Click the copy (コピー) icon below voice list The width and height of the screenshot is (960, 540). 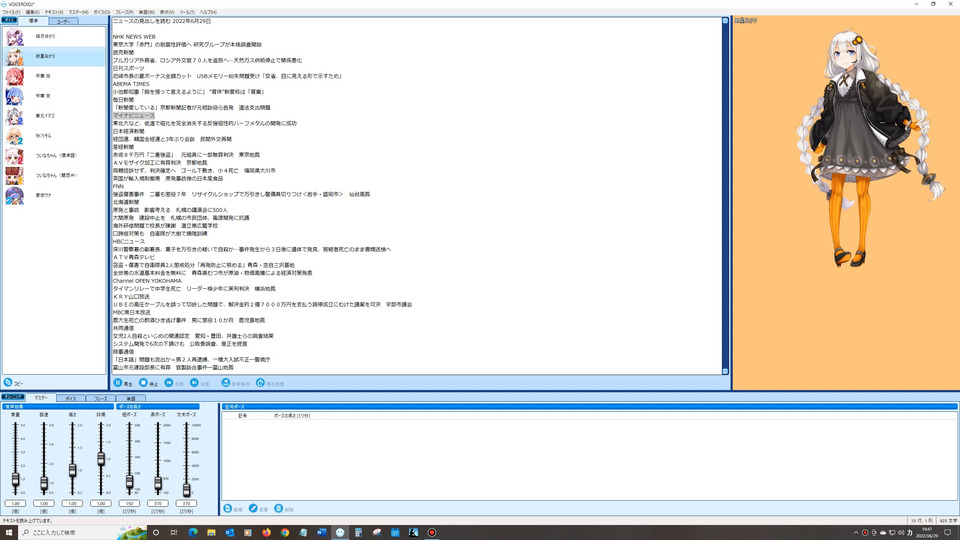click(x=8, y=383)
